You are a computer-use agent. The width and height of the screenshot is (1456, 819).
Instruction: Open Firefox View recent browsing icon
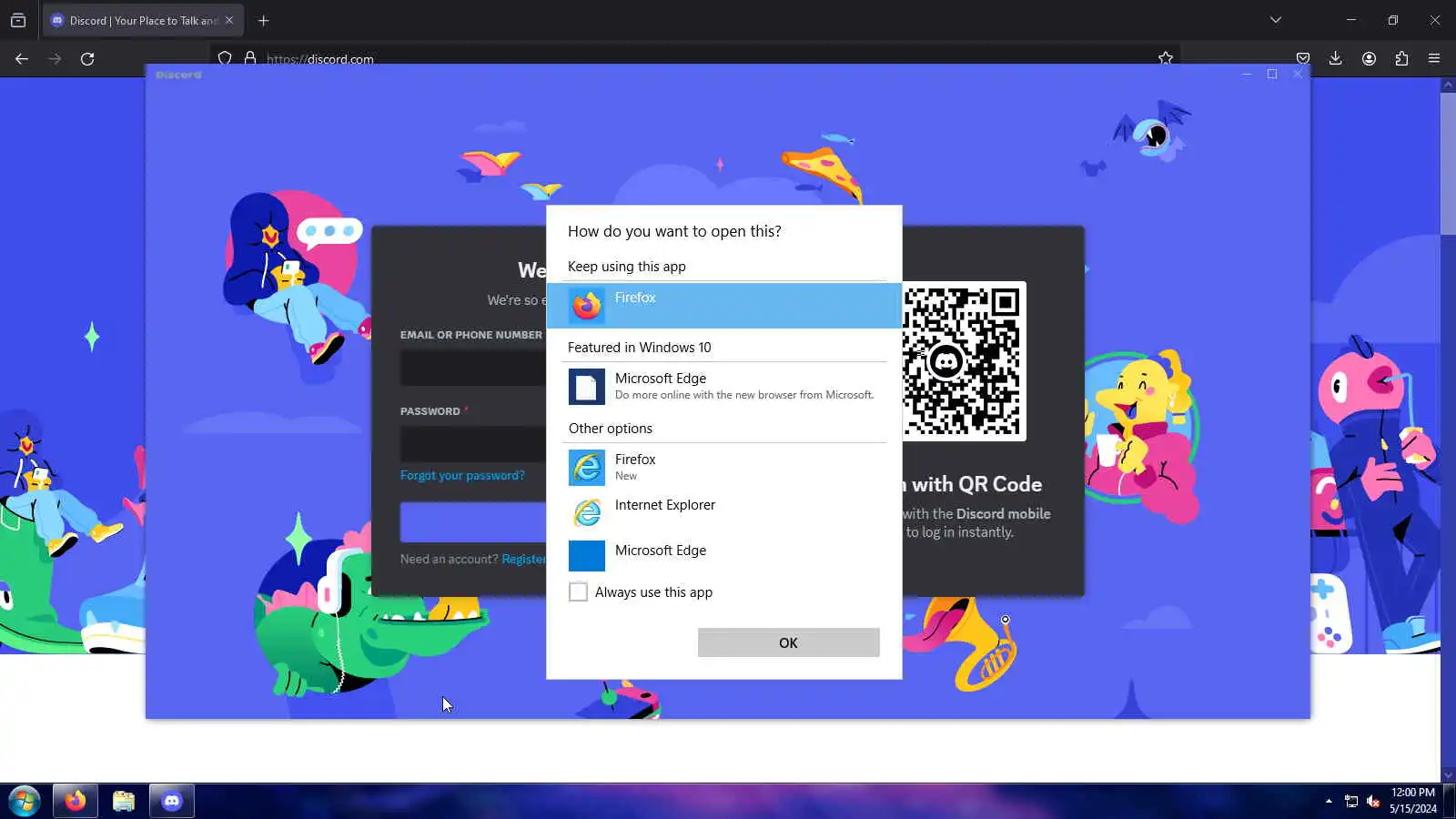click(x=18, y=20)
